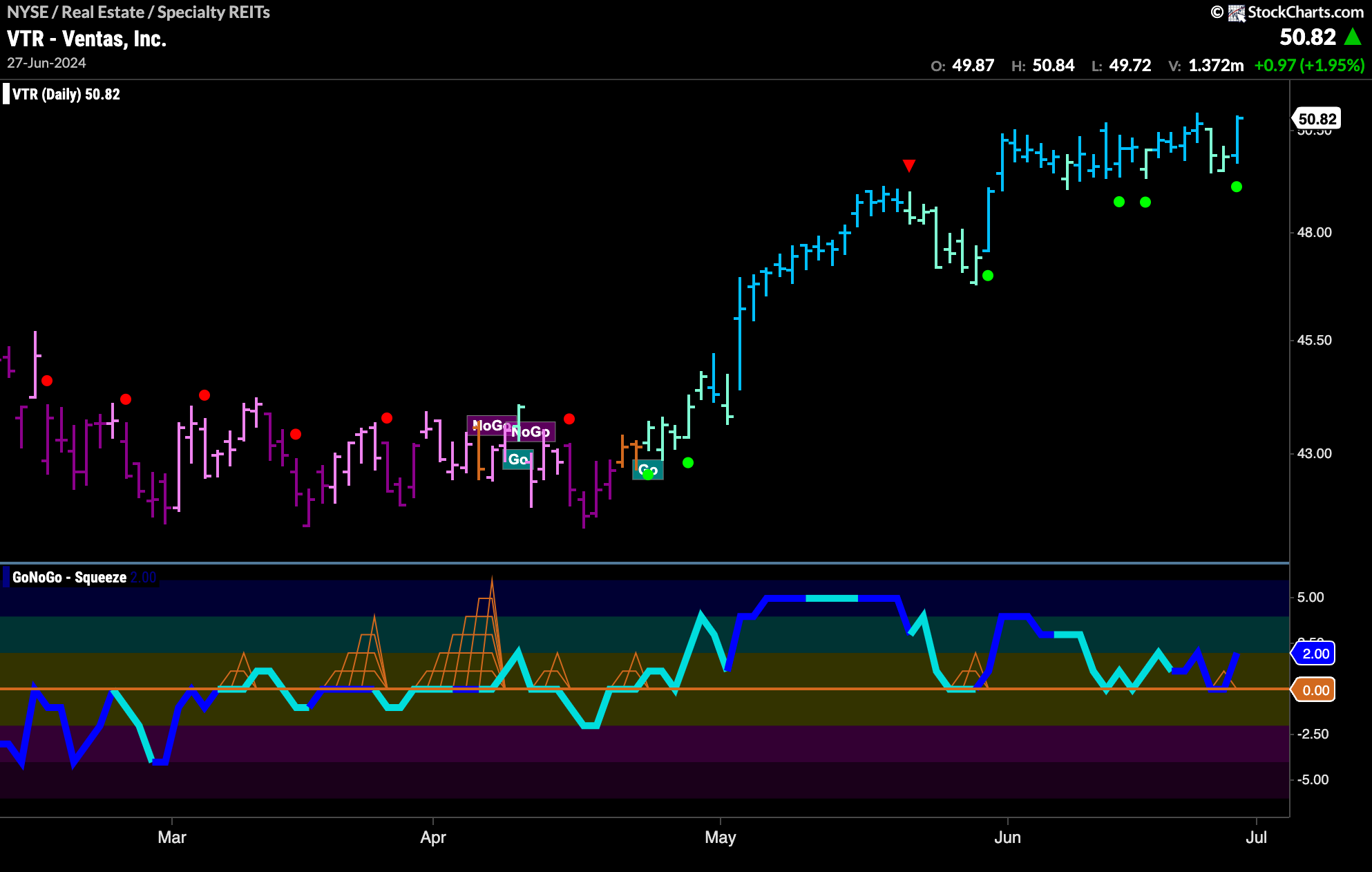Click the green up-arrow next to 50.82

(1353, 37)
